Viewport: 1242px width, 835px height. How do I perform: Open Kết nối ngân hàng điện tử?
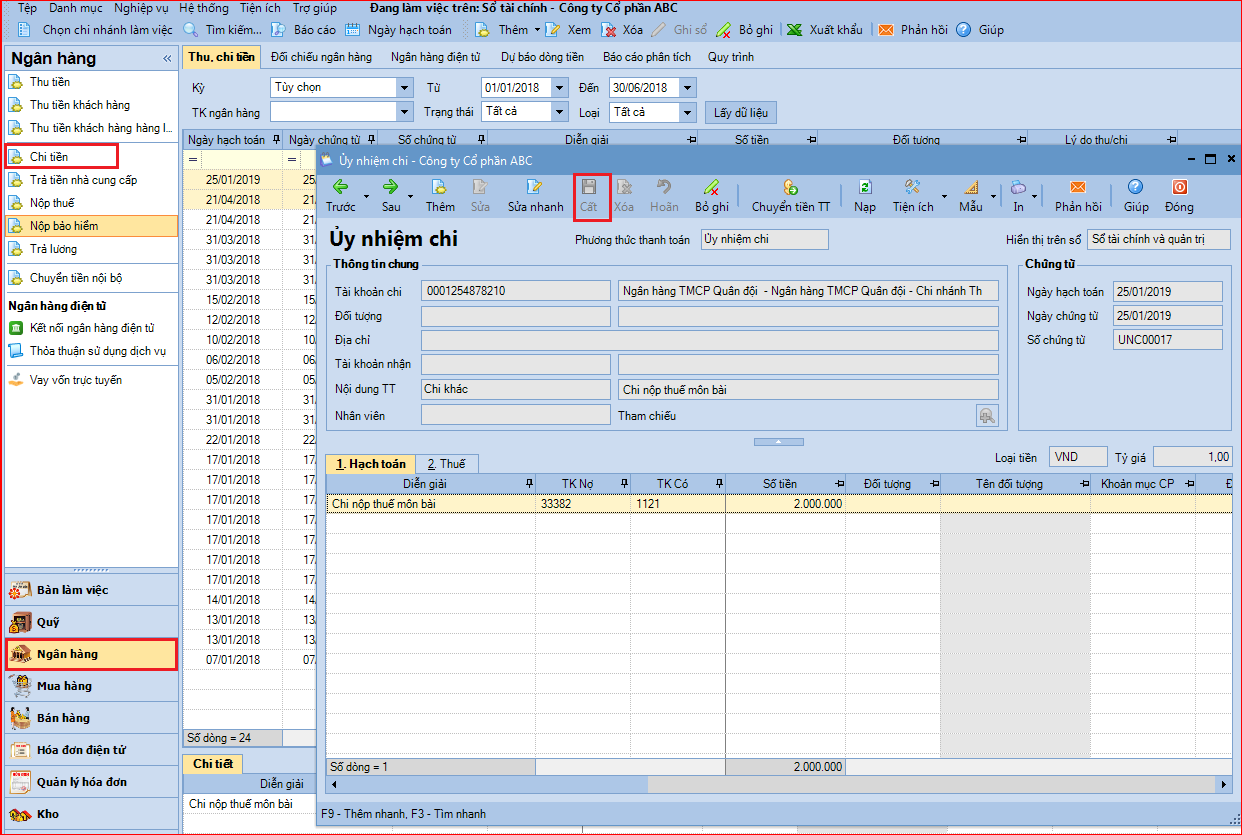pyautogui.click(x=91, y=328)
